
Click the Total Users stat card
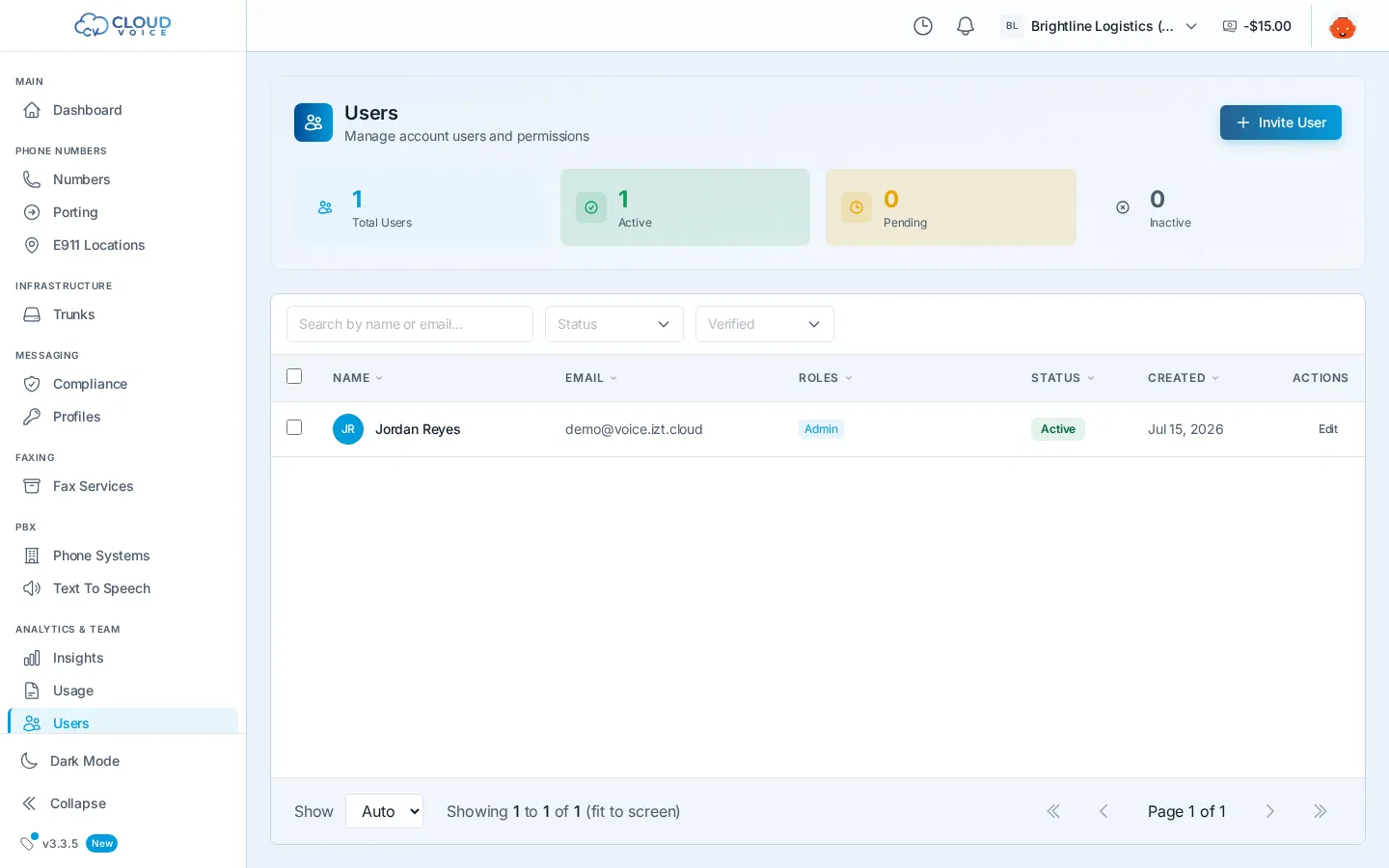pyautogui.click(x=420, y=207)
